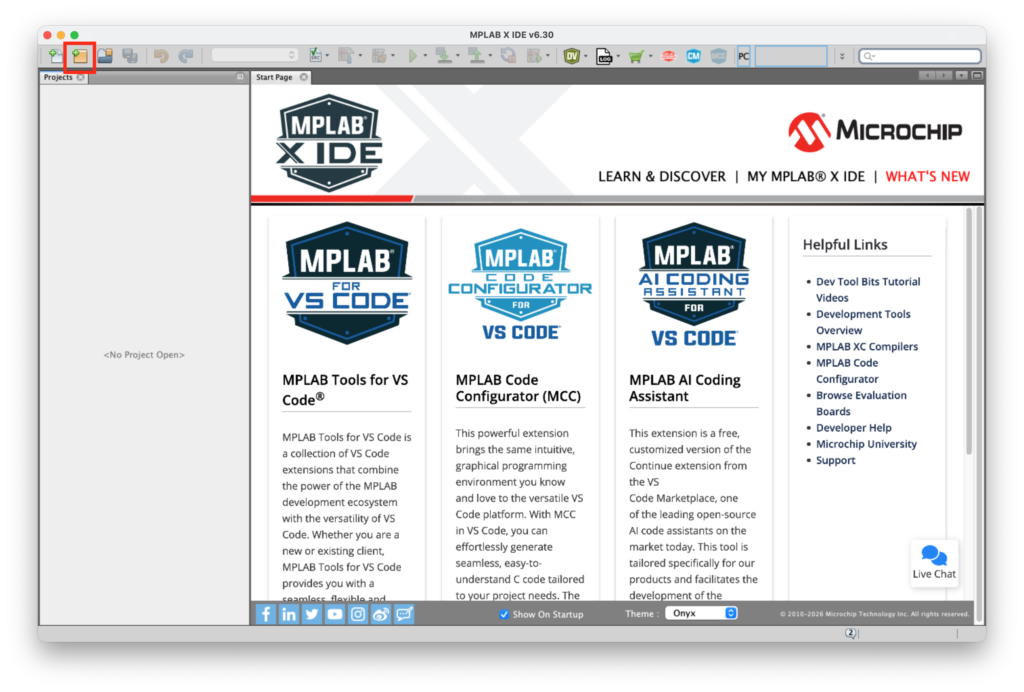Click the toolbar search field
The width and height of the screenshot is (1024, 692).
[x=920, y=56]
